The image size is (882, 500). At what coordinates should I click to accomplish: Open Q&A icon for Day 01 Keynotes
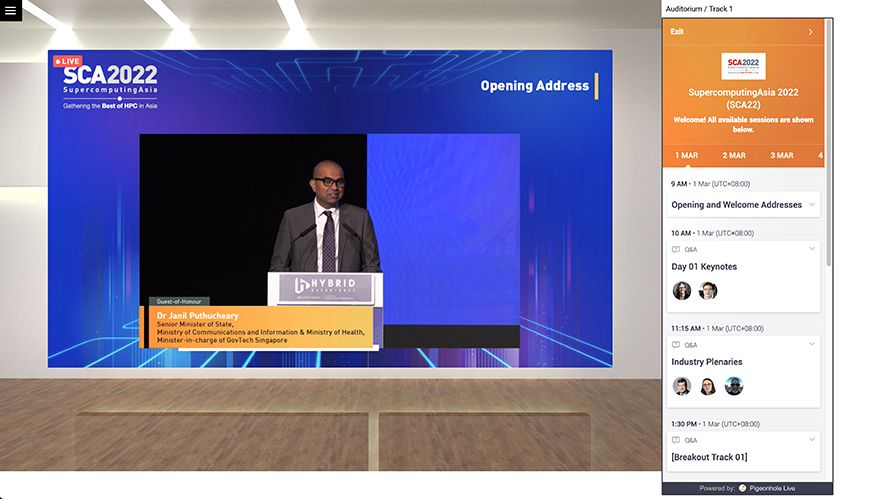(x=676, y=249)
